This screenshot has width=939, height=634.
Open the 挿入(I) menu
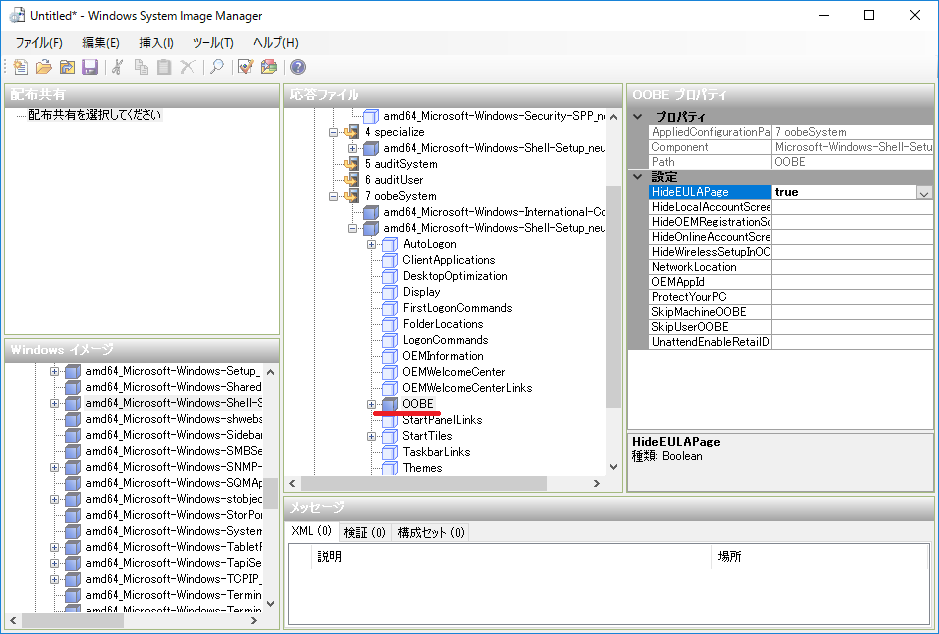[x=156, y=43]
